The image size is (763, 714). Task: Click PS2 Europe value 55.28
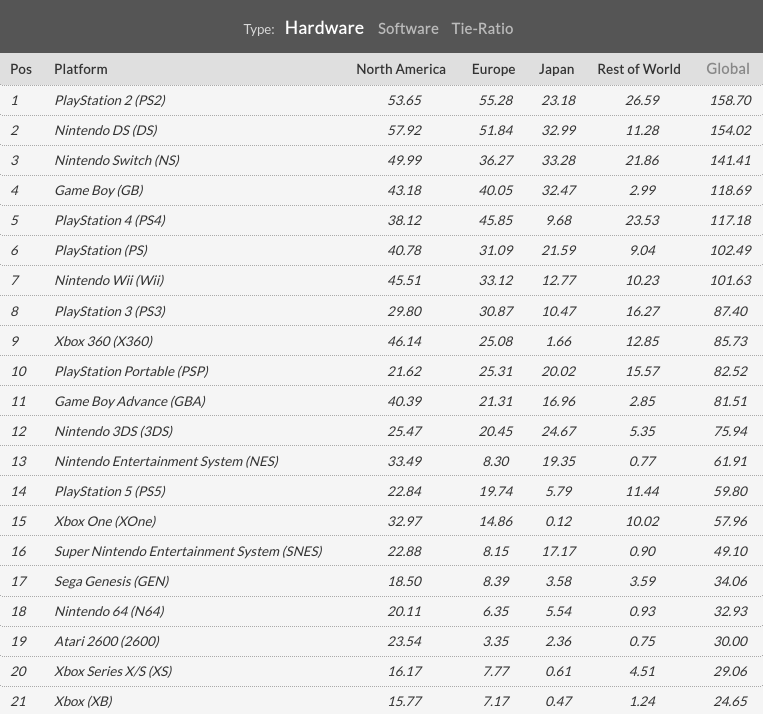tap(496, 100)
